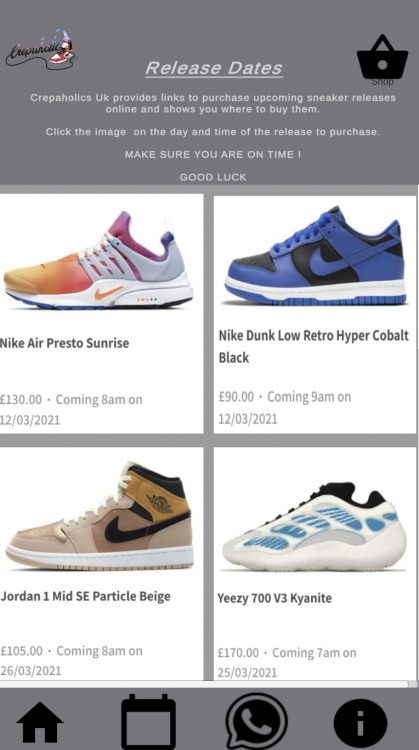The image size is (419, 750).
Task: Open Yeezy 700 V3 Kyanite title
Action: [x=275, y=598]
